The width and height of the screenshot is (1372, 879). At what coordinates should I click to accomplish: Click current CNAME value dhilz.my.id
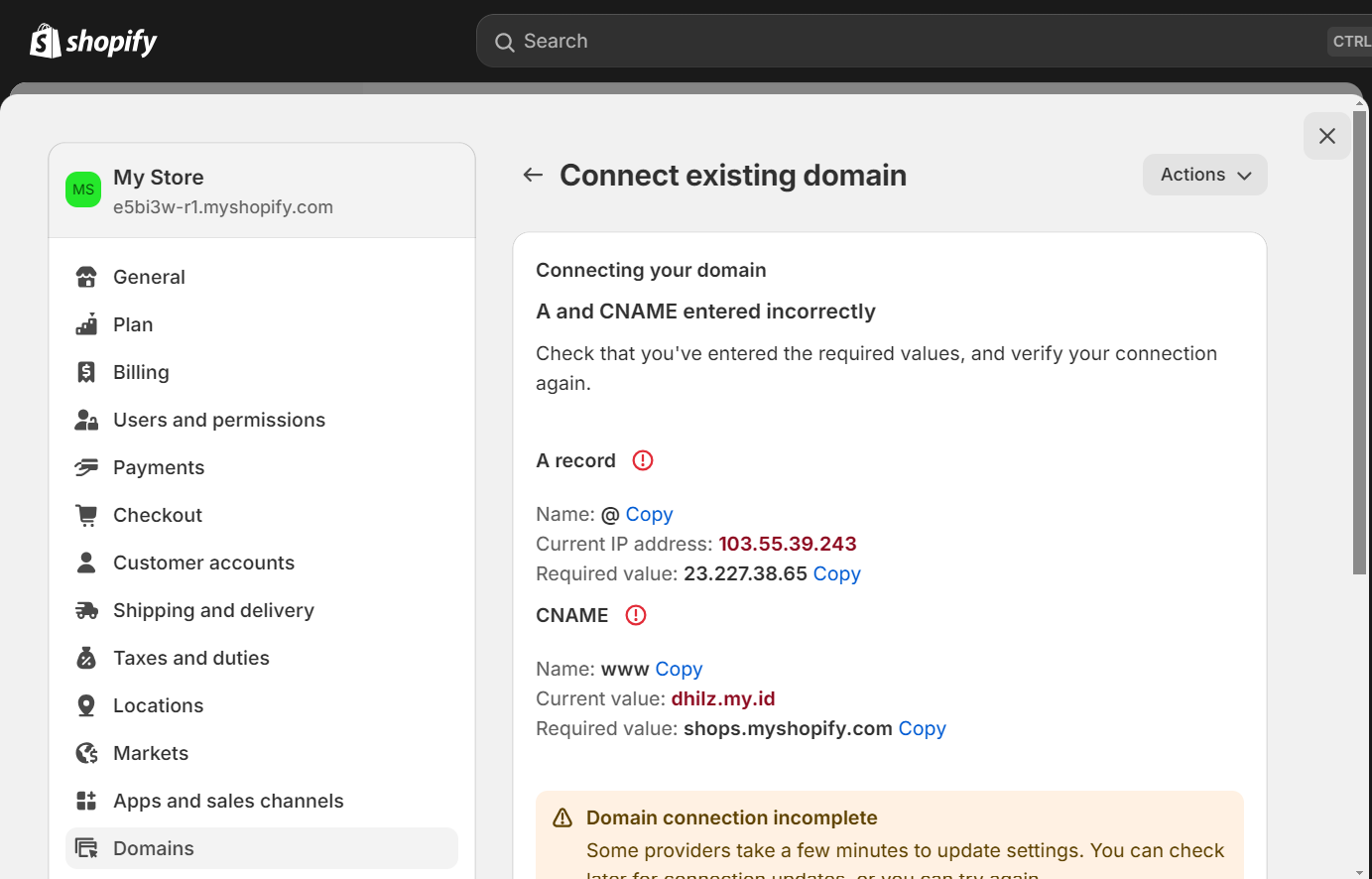coord(723,698)
